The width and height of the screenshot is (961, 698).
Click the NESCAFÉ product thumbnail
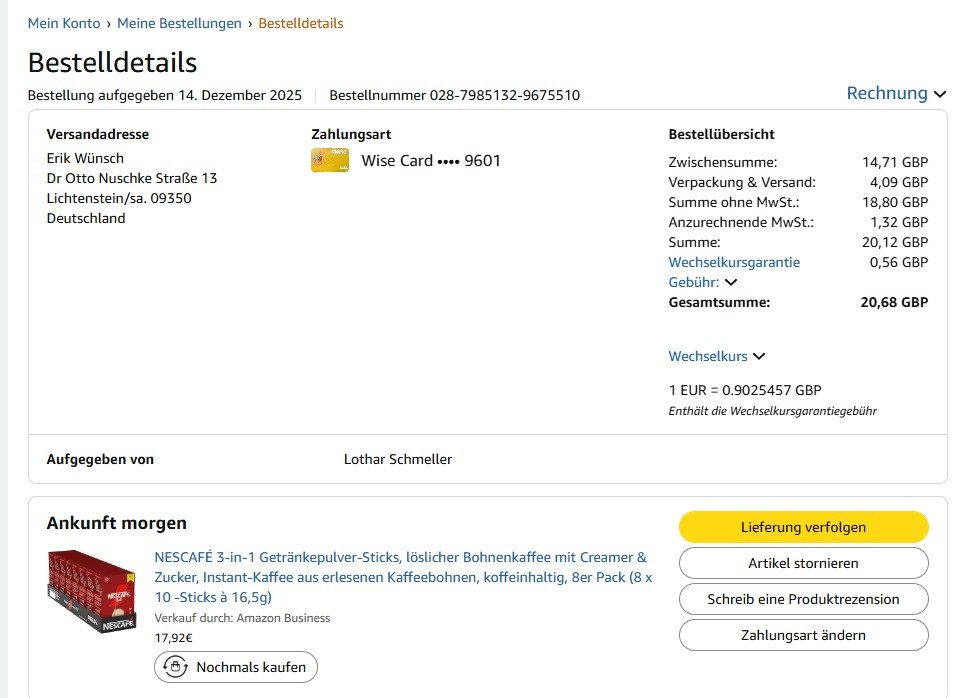[92, 591]
